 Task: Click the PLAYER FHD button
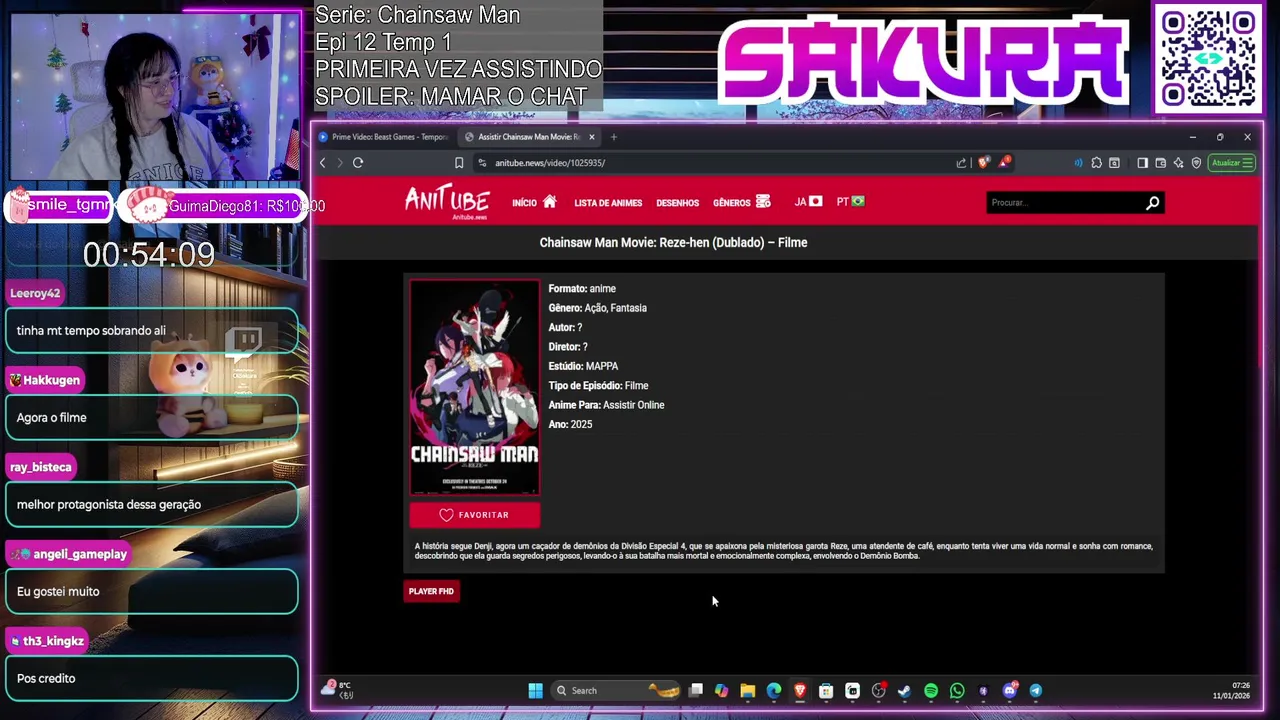point(431,591)
